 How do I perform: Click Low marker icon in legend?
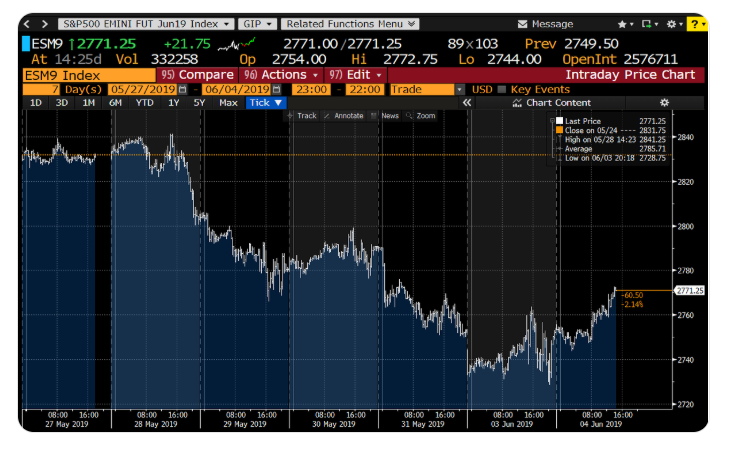(559, 158)
